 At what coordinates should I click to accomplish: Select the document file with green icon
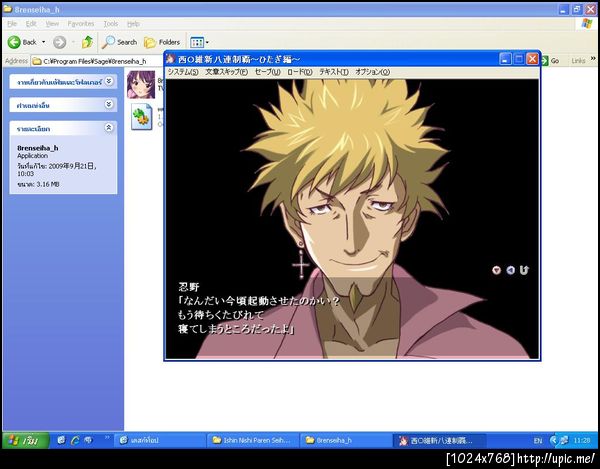coord(142,117)
